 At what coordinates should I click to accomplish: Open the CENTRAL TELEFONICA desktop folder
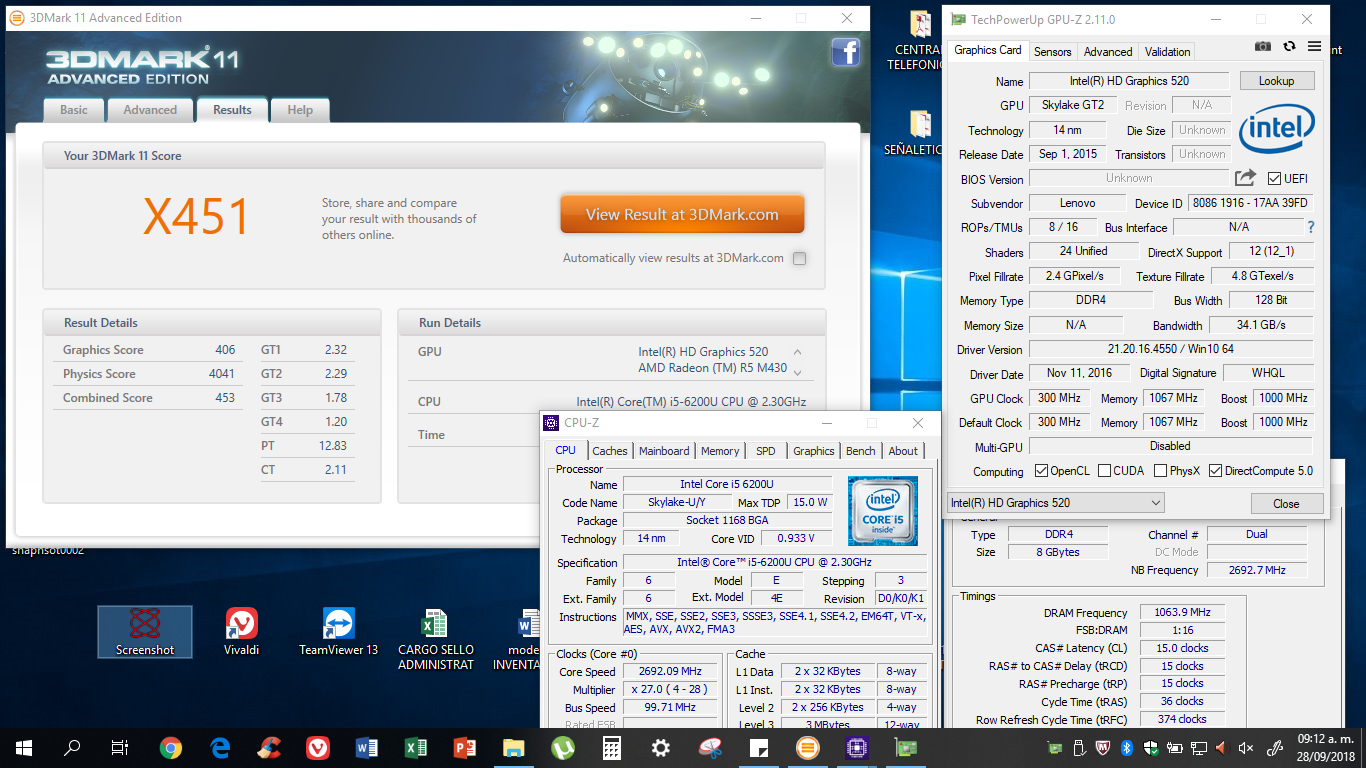click(x=918, y=41)
